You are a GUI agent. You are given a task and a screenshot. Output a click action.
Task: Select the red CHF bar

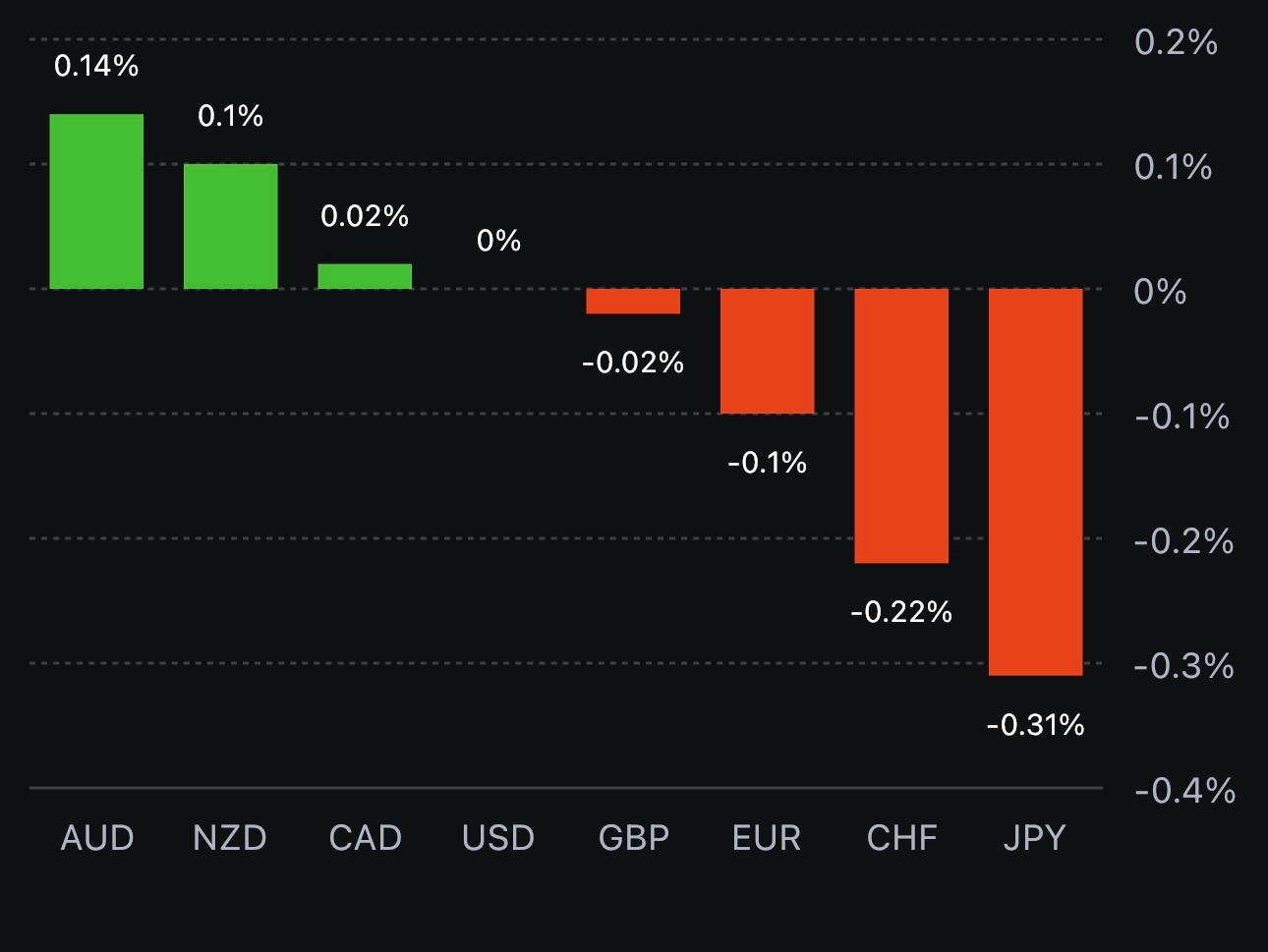point(901,425)
